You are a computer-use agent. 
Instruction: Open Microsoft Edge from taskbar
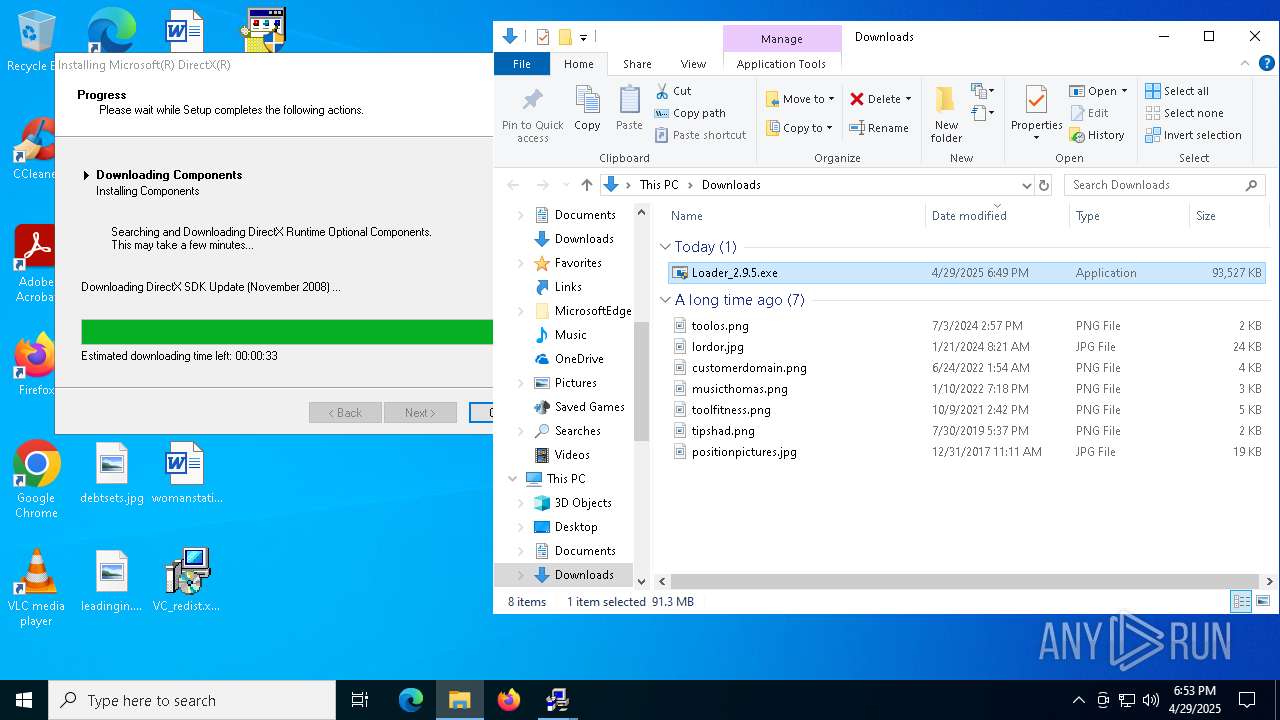coord(411,700)
